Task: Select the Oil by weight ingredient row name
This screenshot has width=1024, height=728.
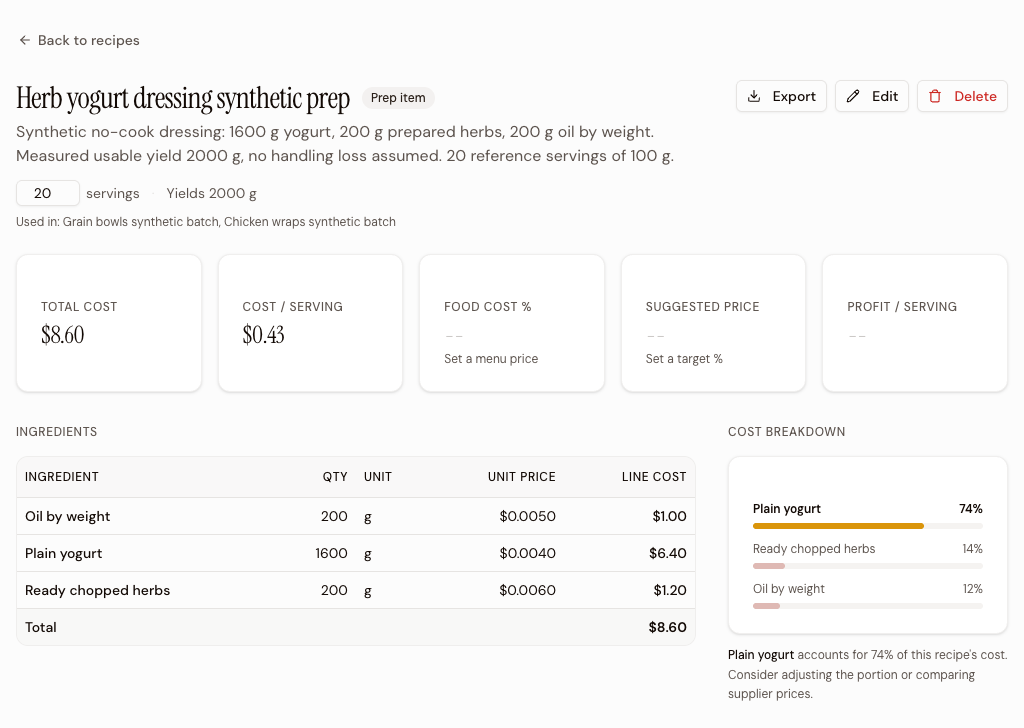Action: pos(67,516)
